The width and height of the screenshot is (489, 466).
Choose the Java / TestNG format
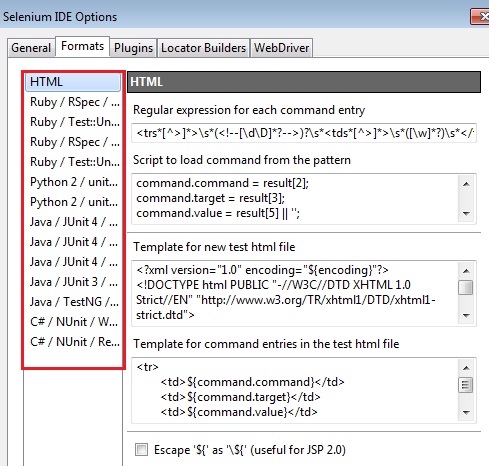pyautogui.click(x=74, y=302)
